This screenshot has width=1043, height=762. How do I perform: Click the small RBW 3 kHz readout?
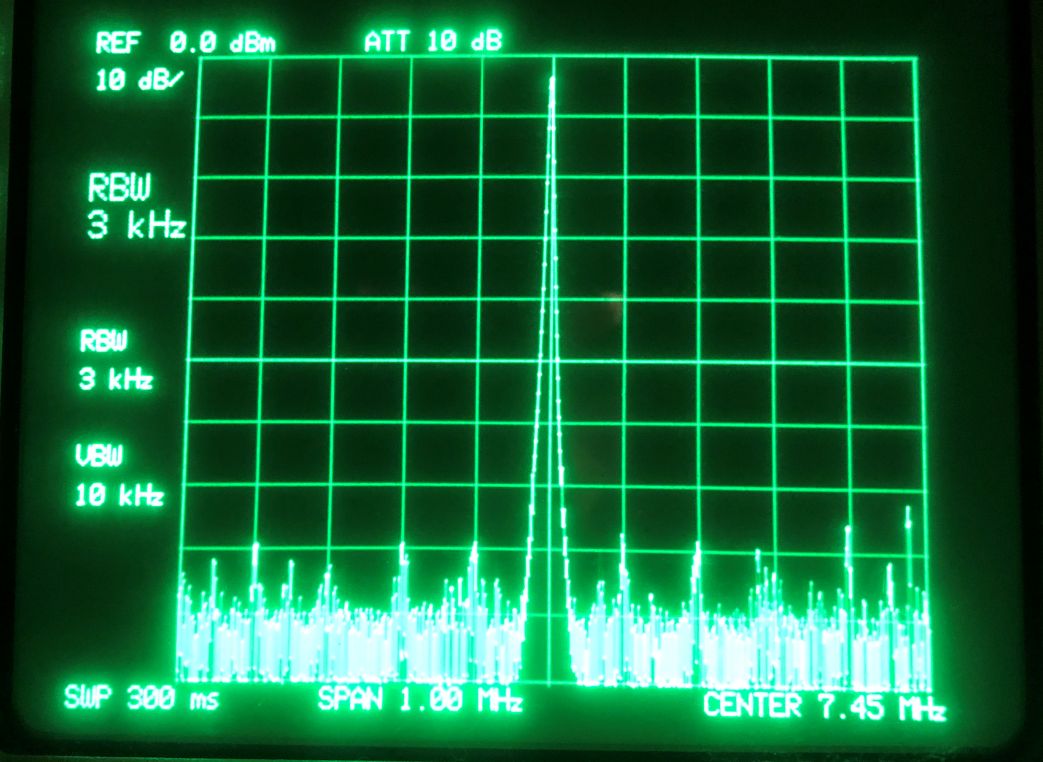coord(116,360)
